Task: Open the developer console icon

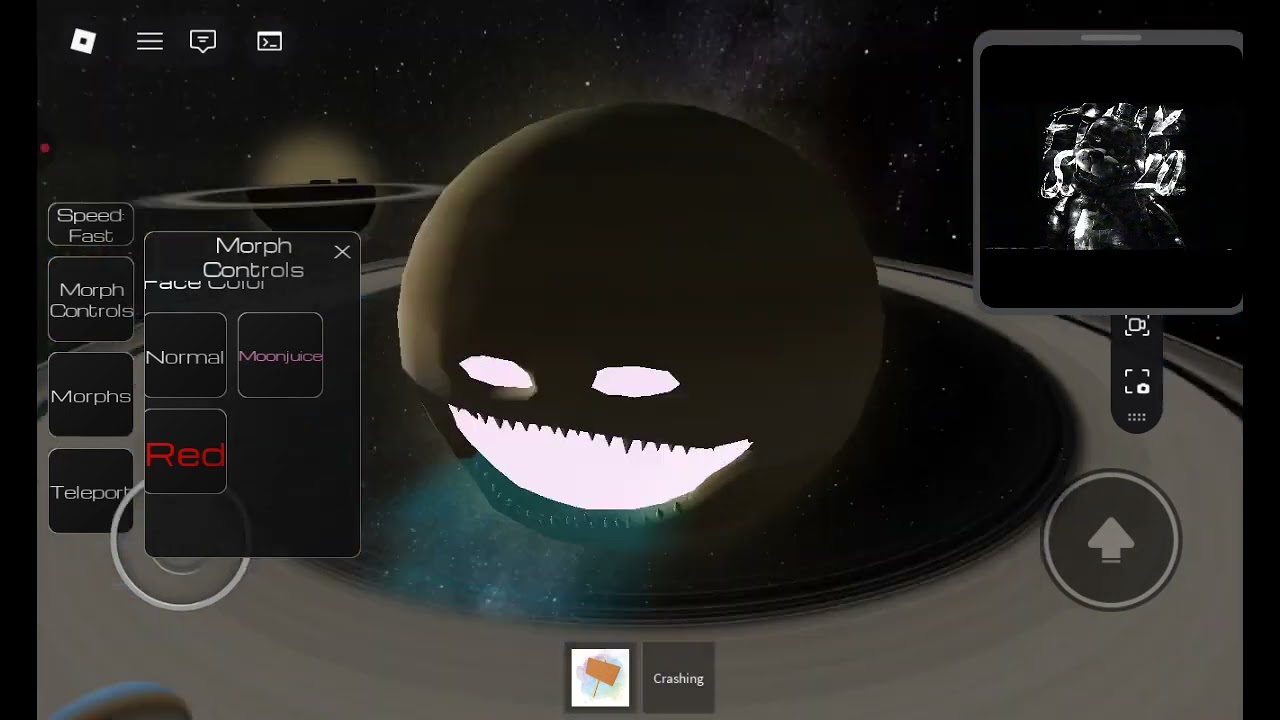Action: tap(269, 41)
